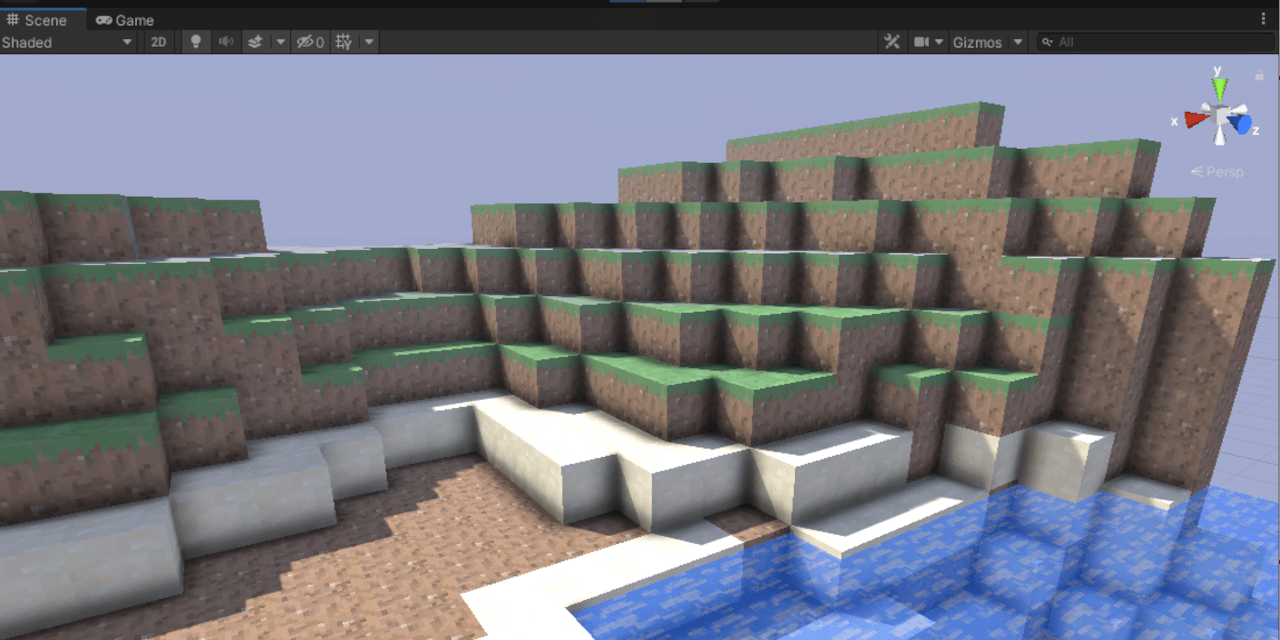Click the scene camera icon

pyautogui.click(x=921, y=42)
